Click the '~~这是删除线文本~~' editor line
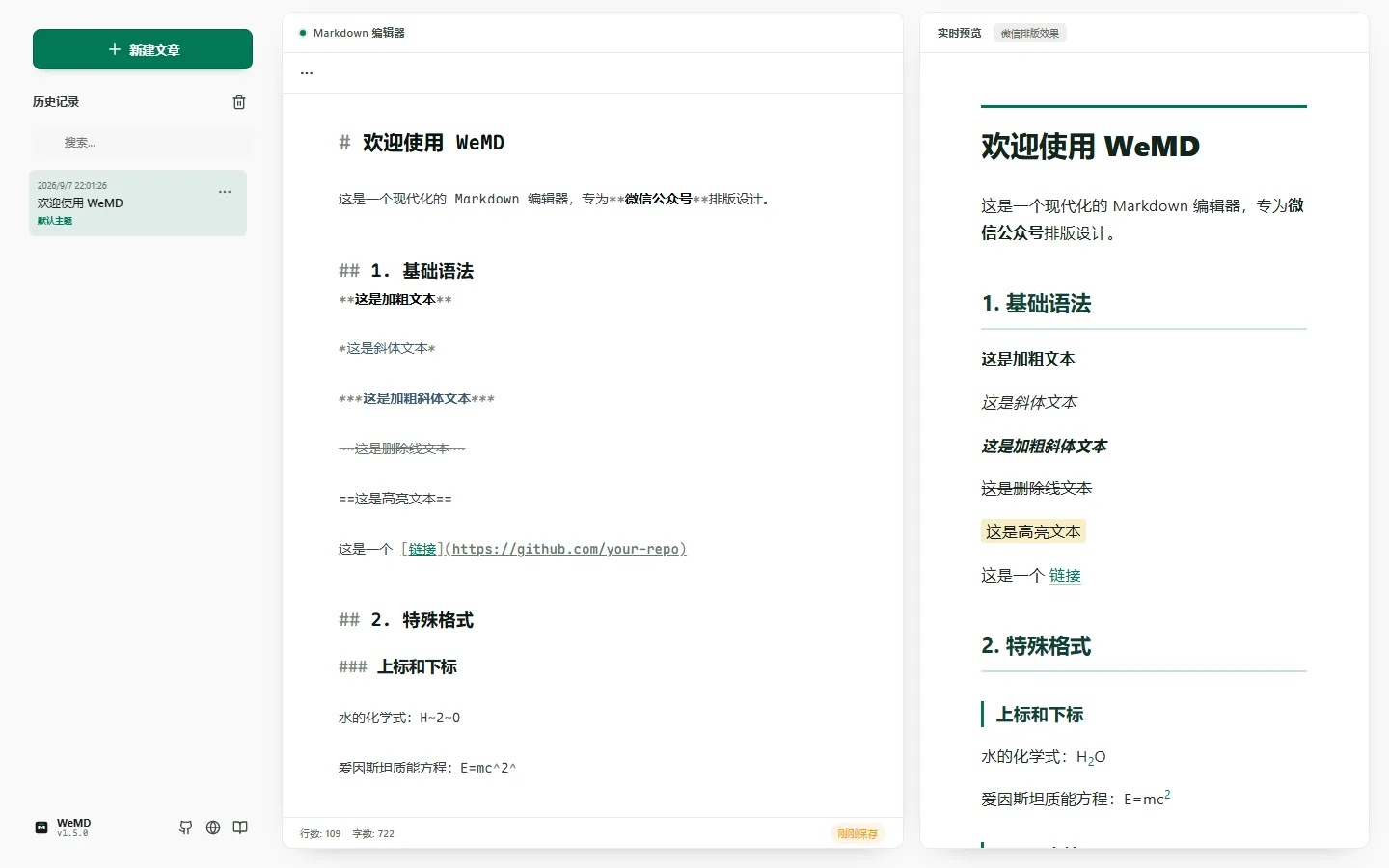Viewport: 1389px width, 868px height. click(402, 449)
